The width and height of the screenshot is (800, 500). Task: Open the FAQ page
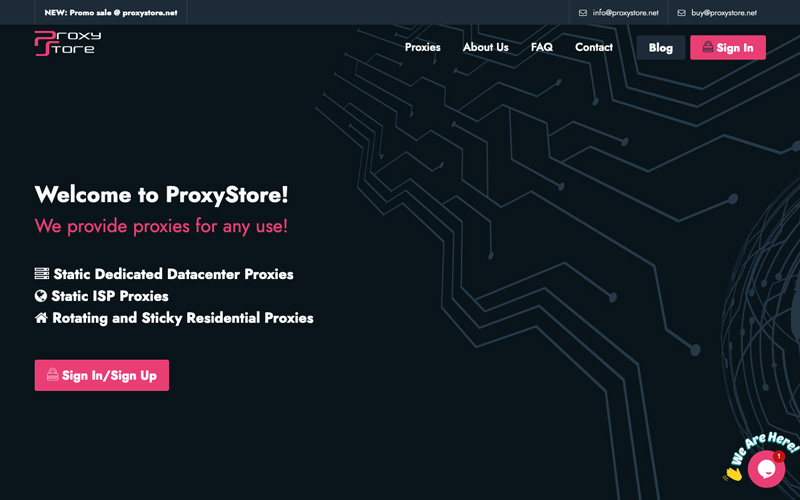(x=541, y=47)
